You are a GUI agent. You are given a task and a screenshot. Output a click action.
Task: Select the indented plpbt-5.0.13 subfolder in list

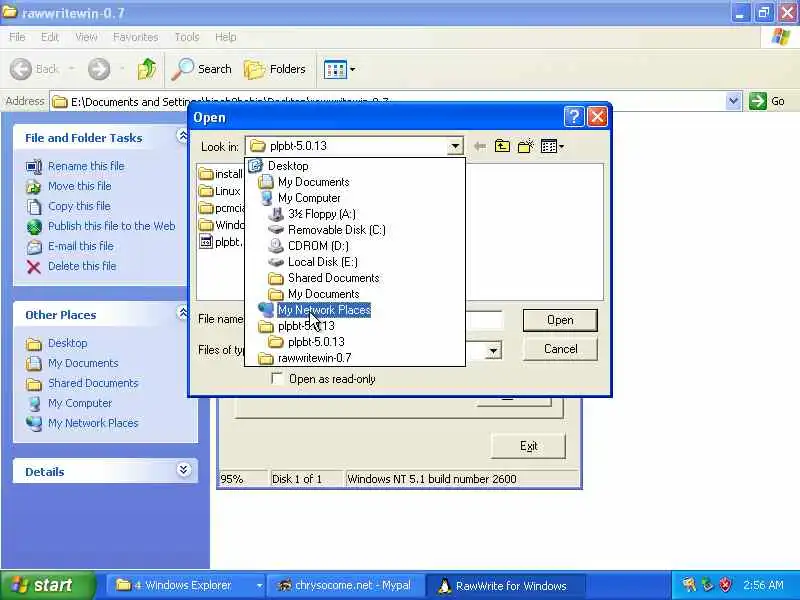click(x=316, y=342)
